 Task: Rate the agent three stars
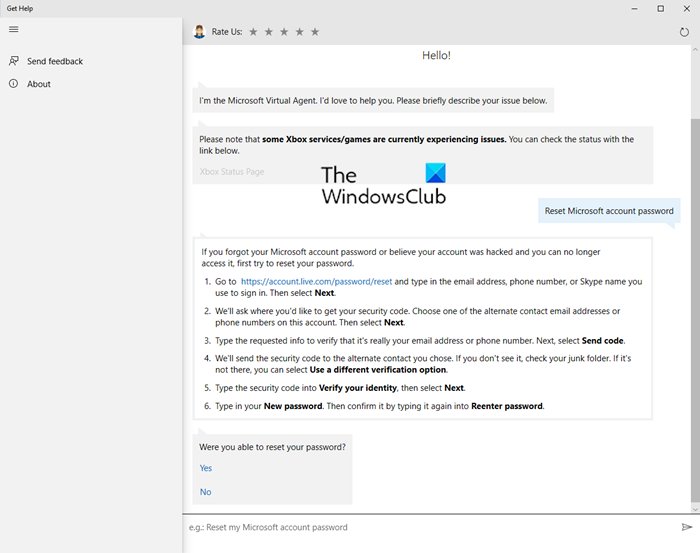click(284, 32)
